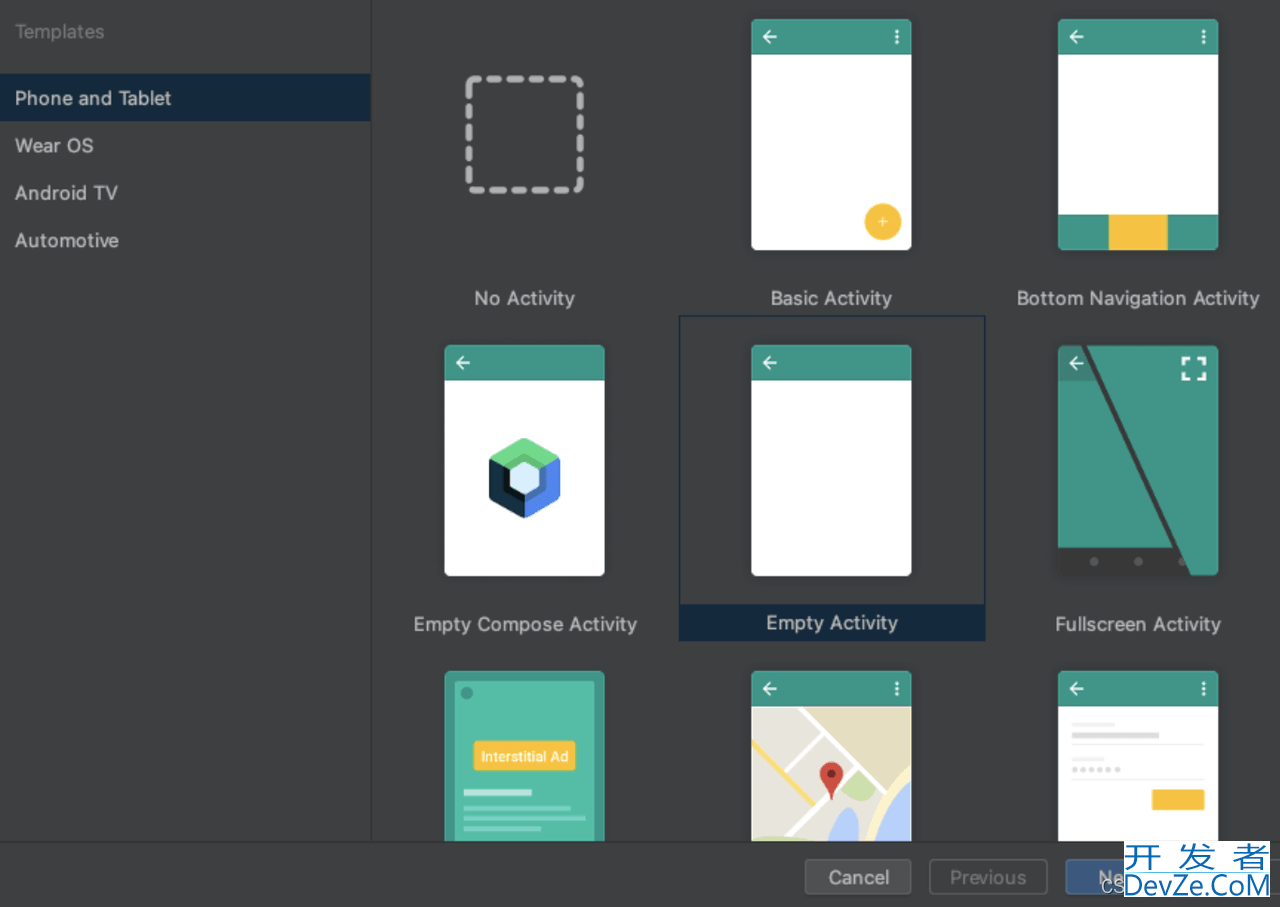1280x907 pixels.
Task: Click the overflow dots in Maps preview
Action: [896, 689]
